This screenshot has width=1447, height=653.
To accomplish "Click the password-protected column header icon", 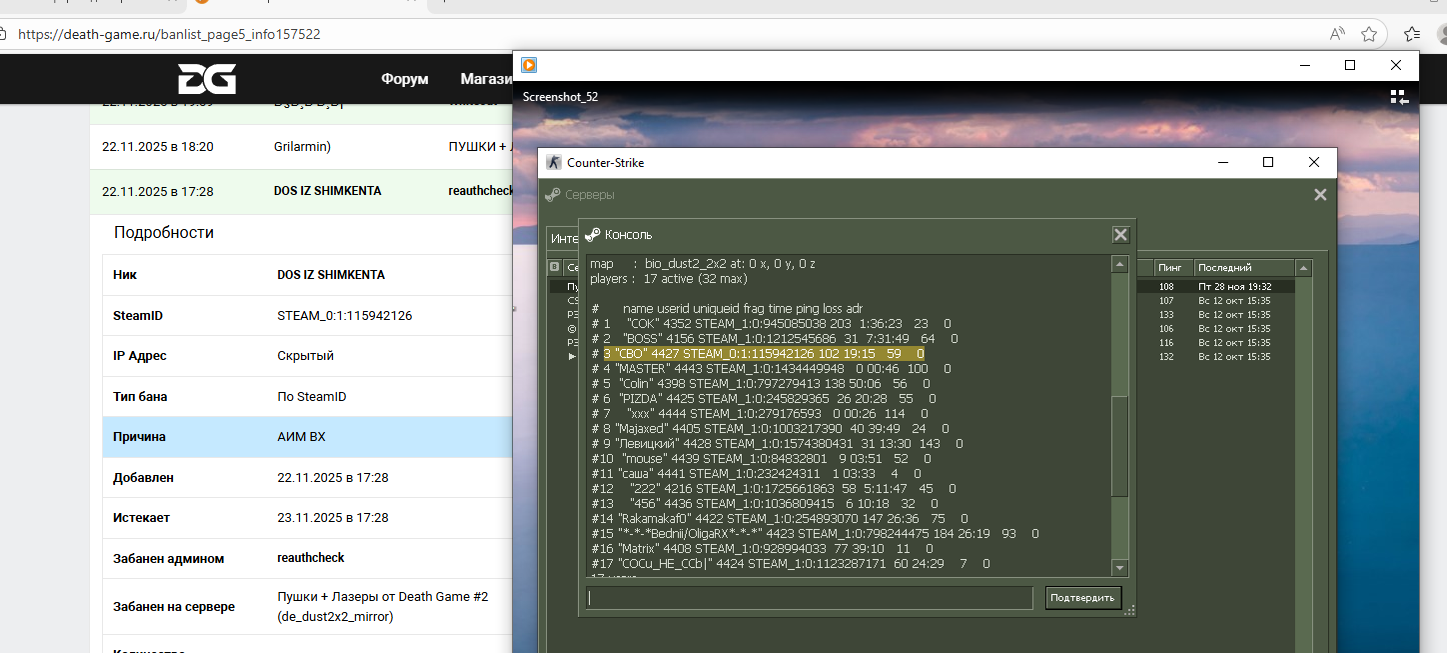I will click(x=555, y=268).
